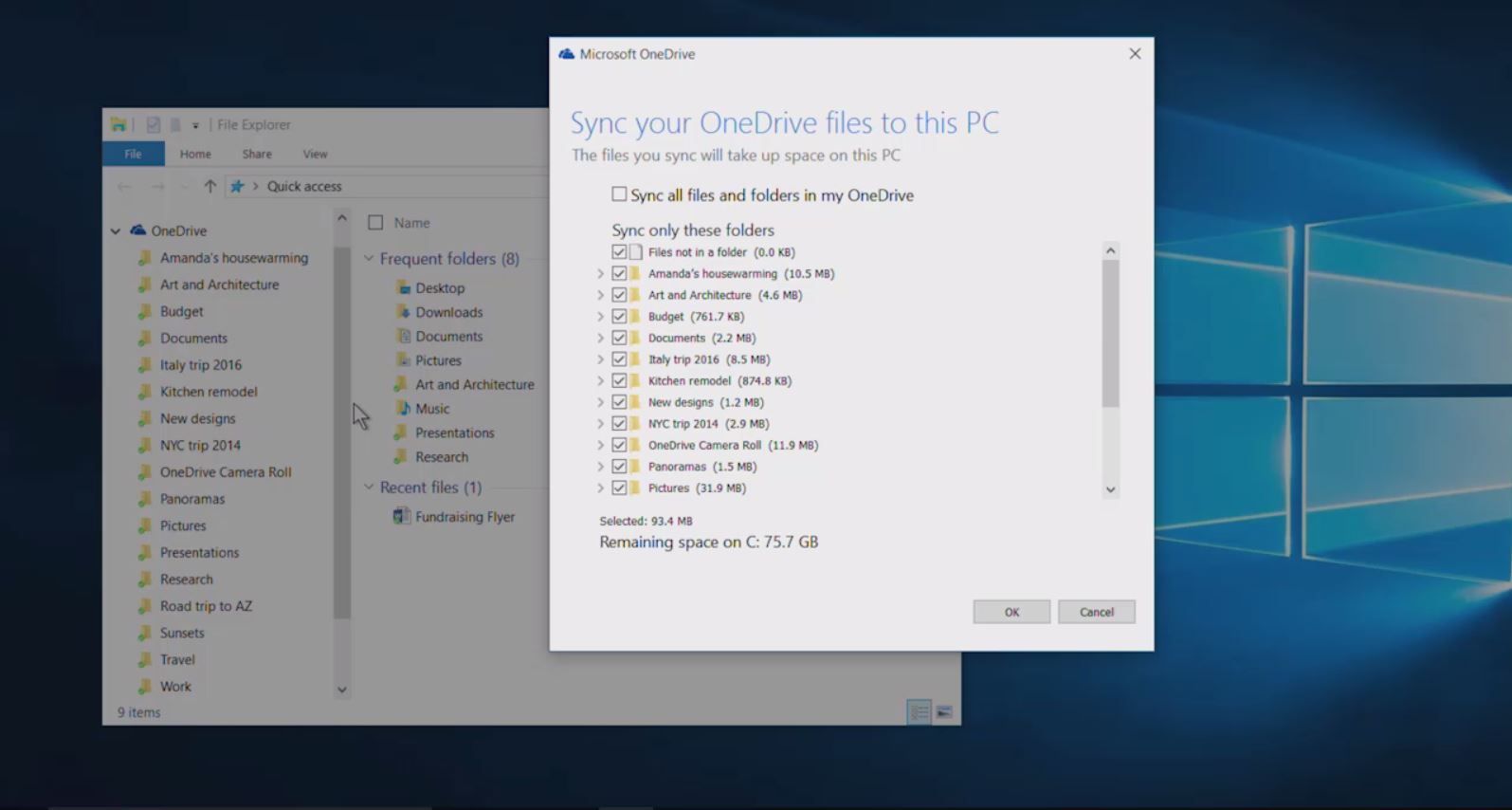Collapse the Recent files group
Viewport: 1512px width, 810px height.
click(x=369, y=487)
